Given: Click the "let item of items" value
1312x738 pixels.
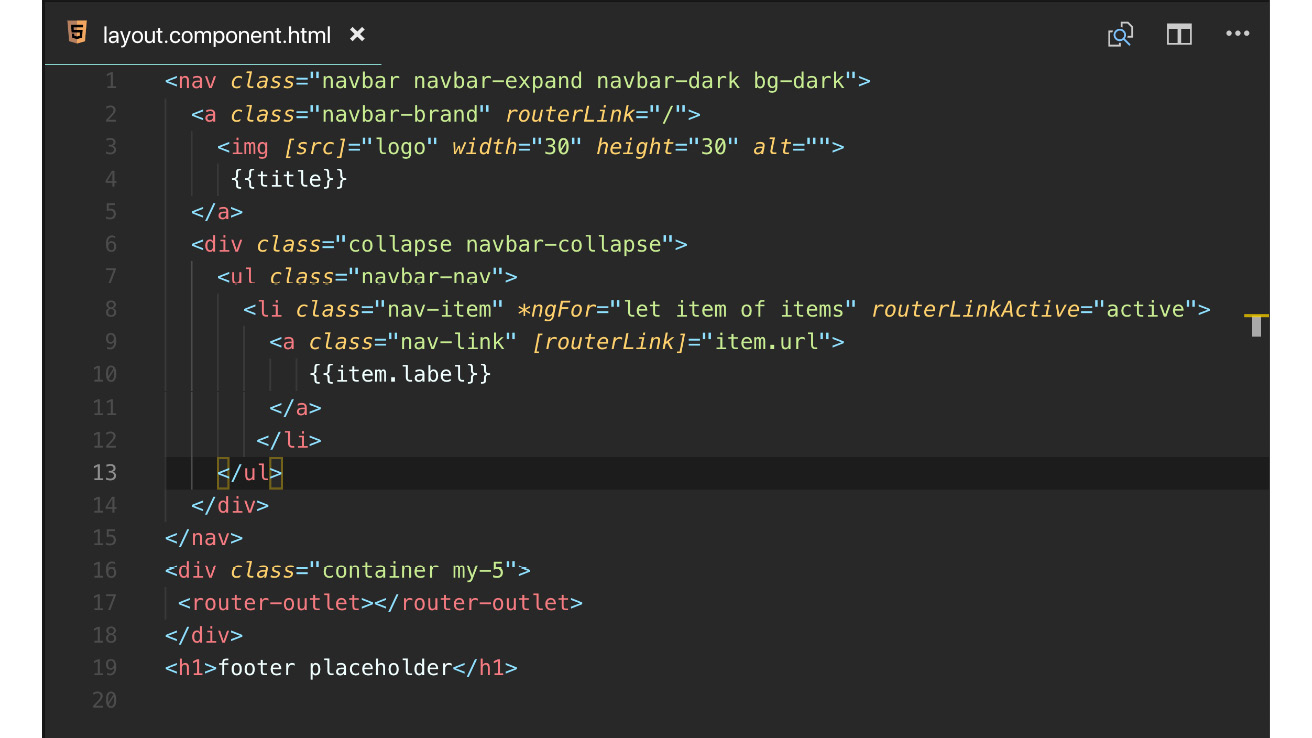Looking at the screenshot, I should pyautogui.click(x=734, y=309).
